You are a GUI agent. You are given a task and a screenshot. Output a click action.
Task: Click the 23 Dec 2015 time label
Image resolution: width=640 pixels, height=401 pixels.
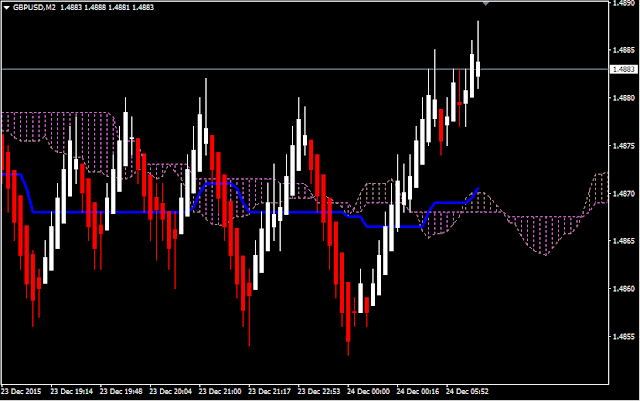(21, 391)
